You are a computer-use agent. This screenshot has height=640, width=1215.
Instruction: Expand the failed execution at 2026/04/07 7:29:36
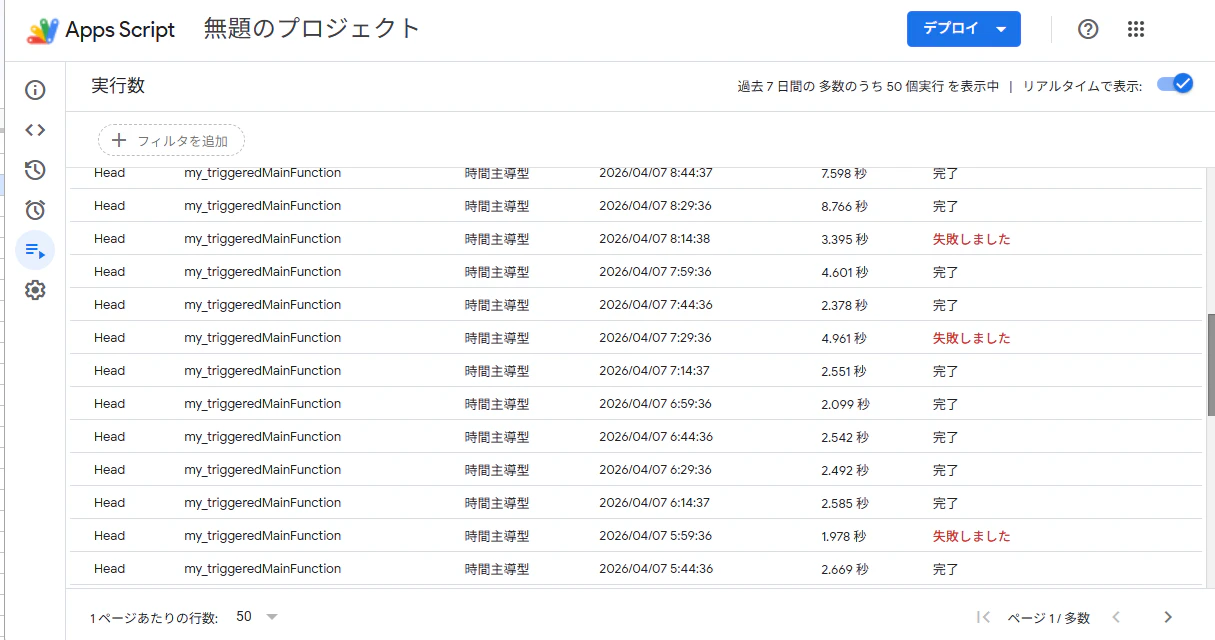coord(636,338)
